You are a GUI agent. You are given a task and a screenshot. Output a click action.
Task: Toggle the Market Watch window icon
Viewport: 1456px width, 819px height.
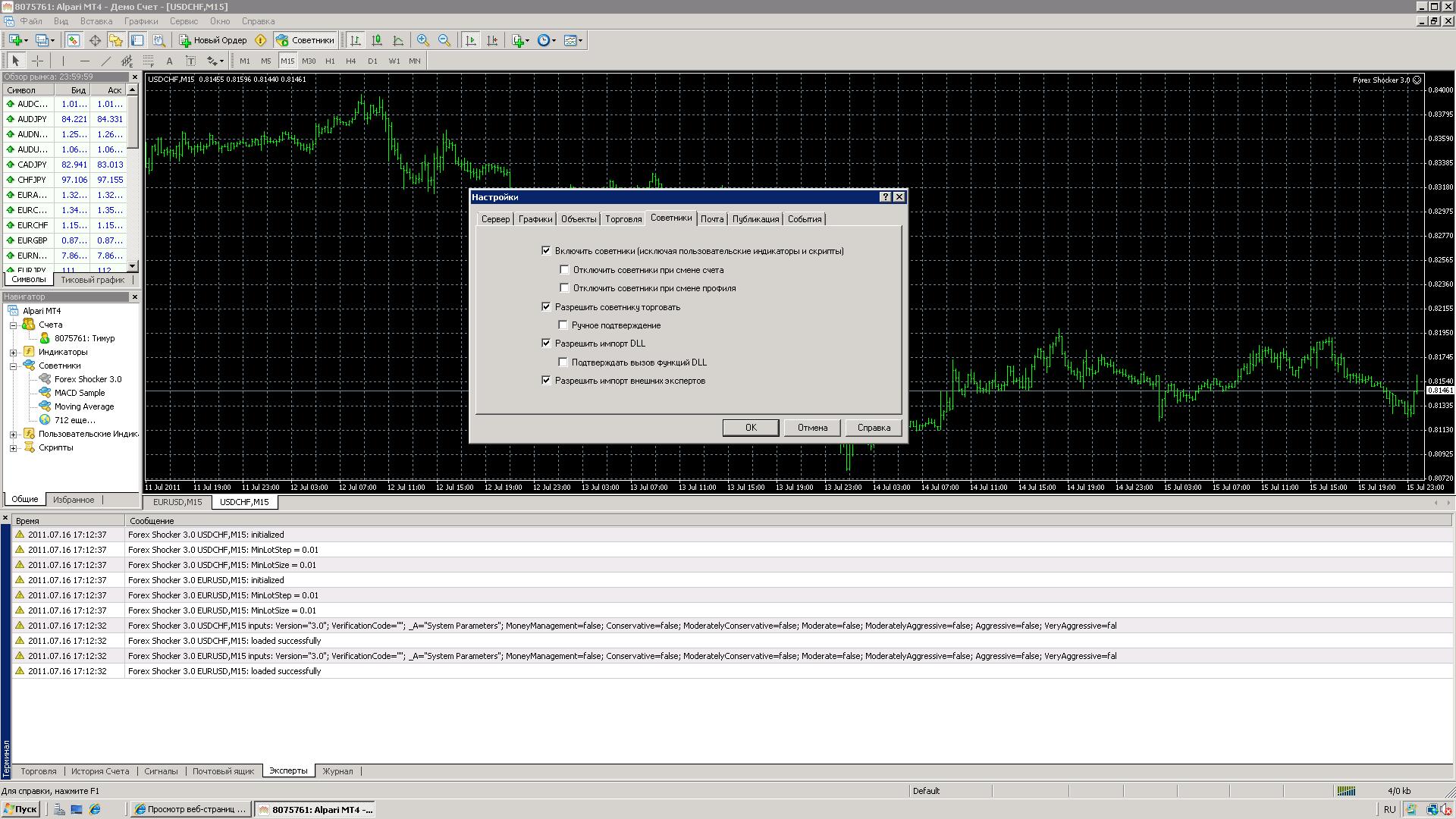(x=73, y=40)
